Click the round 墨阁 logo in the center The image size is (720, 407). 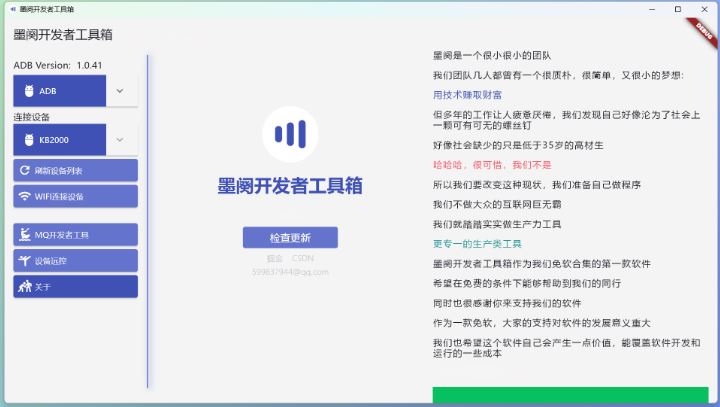tap(290, 134)
